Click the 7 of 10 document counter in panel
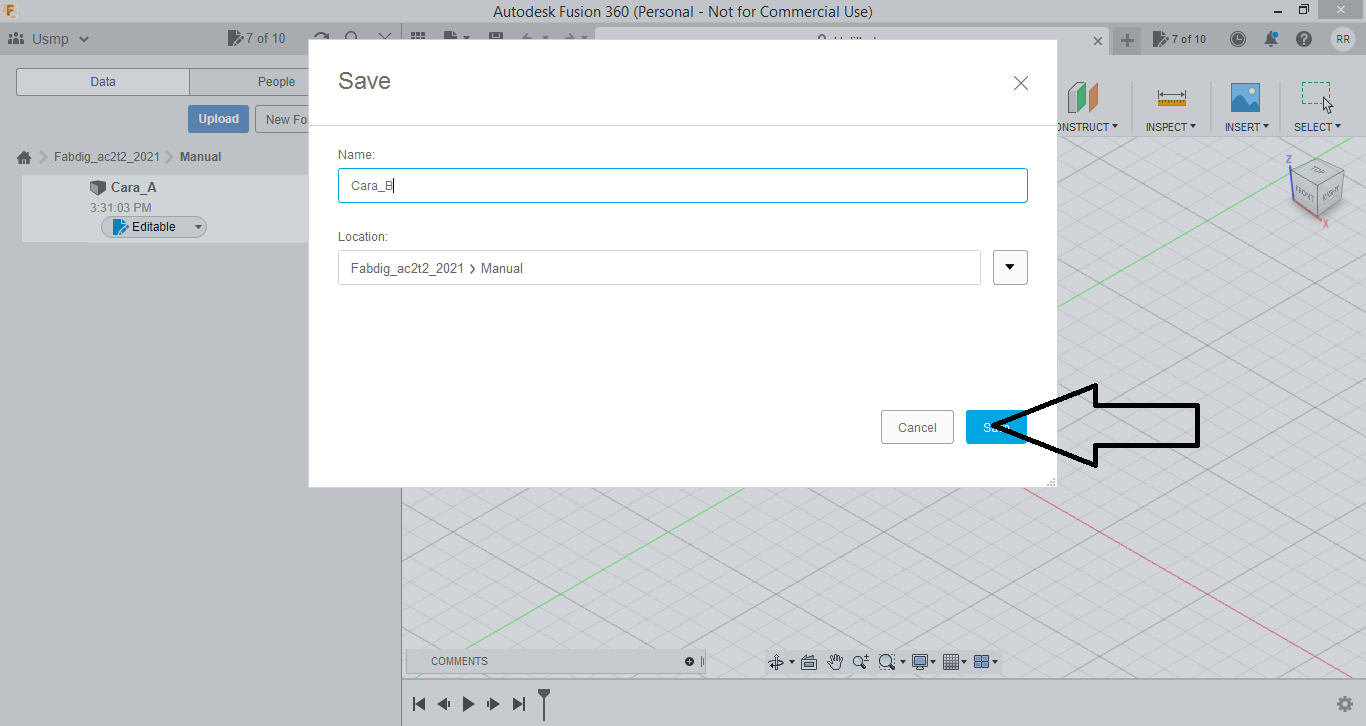The height and width of the screenshot is (726, 1366). [257, 39]
